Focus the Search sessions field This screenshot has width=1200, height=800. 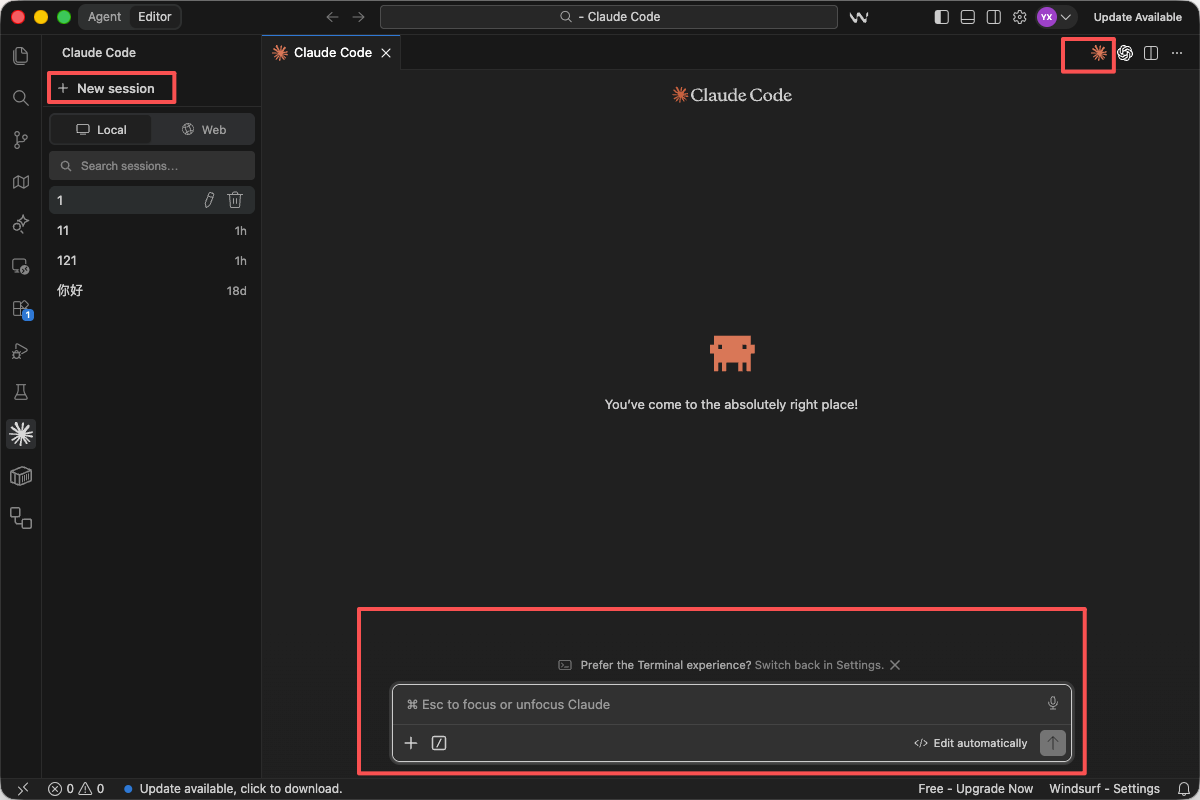pos(152,166)
